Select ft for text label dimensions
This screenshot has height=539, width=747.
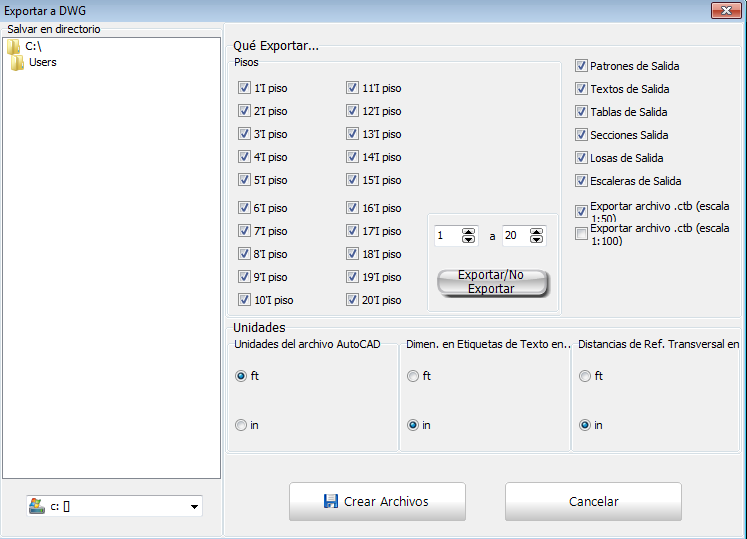point(413,376)
